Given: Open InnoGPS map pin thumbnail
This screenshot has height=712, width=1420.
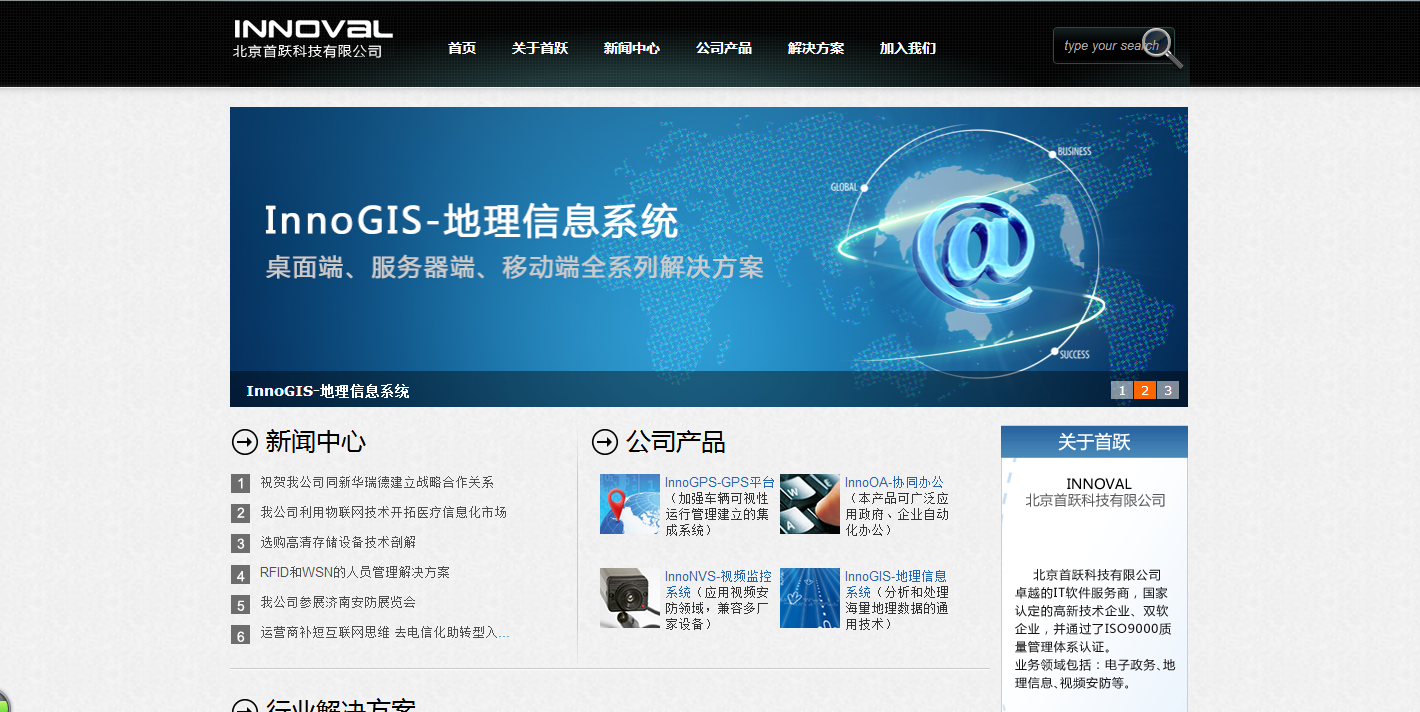Looking at the screenshot, I should coord(630,504).
